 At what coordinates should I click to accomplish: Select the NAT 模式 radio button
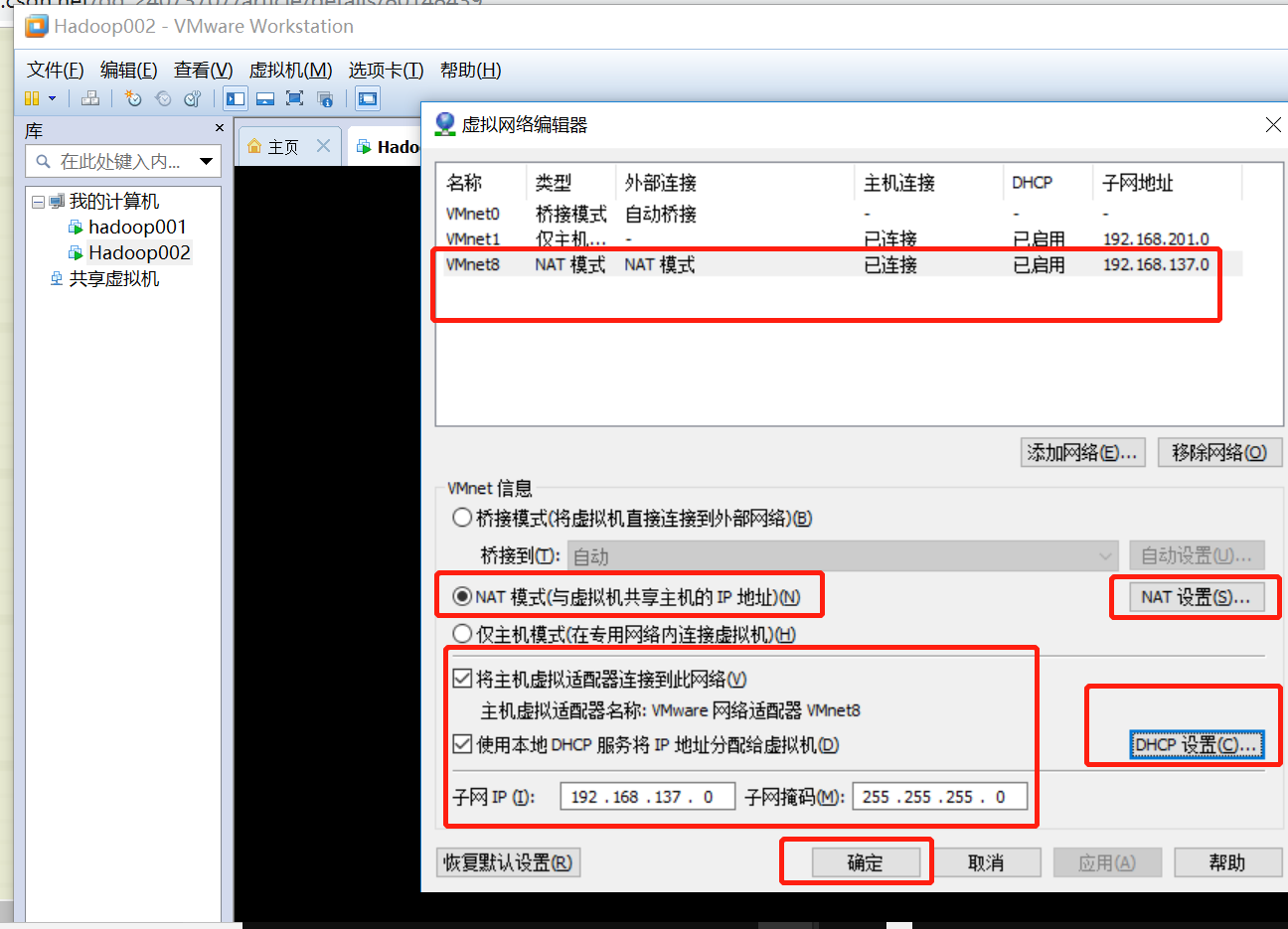tap(462, 596)
